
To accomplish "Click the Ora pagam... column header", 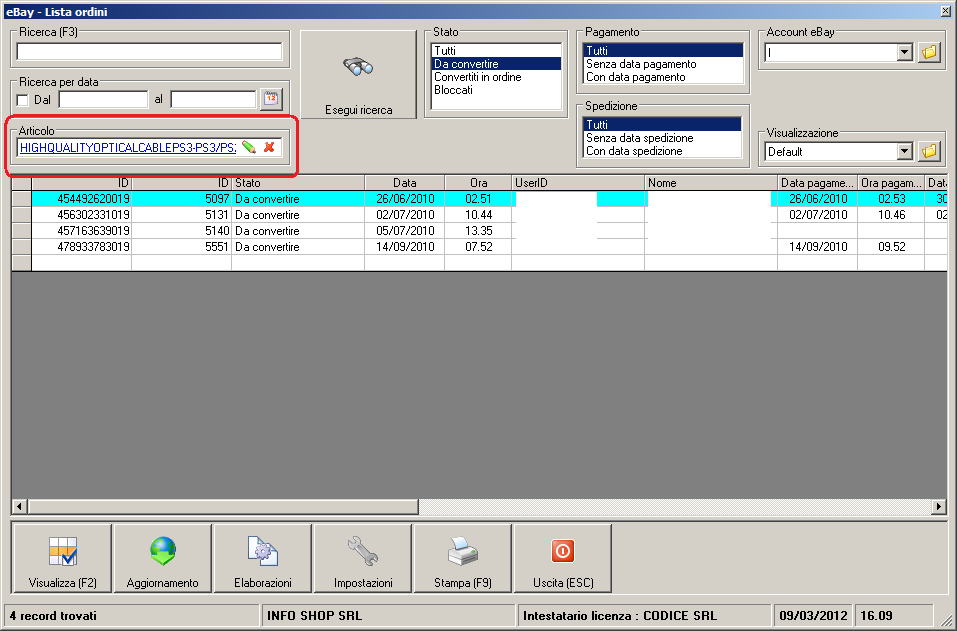I will (x=891, y=182).
